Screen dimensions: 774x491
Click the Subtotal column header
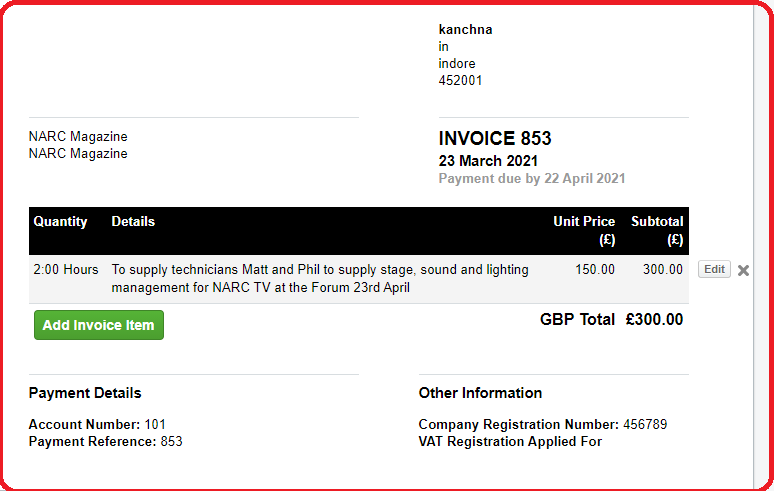(x=657, y=230)
